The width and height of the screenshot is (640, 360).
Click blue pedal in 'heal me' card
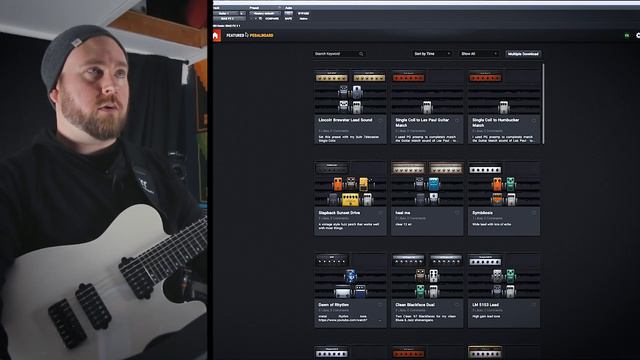tap(434, 184)
